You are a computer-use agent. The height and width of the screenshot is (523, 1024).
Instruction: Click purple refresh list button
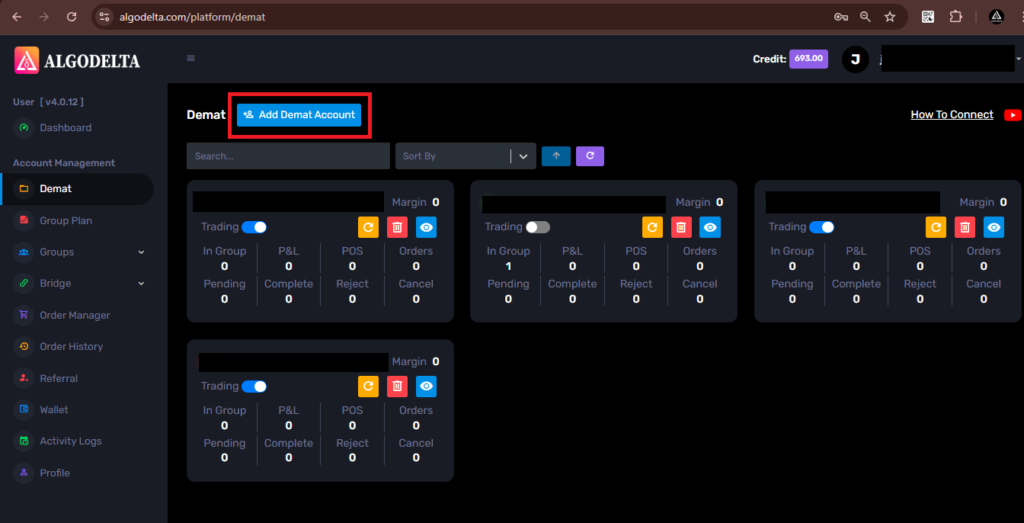[x=590, y=156]
